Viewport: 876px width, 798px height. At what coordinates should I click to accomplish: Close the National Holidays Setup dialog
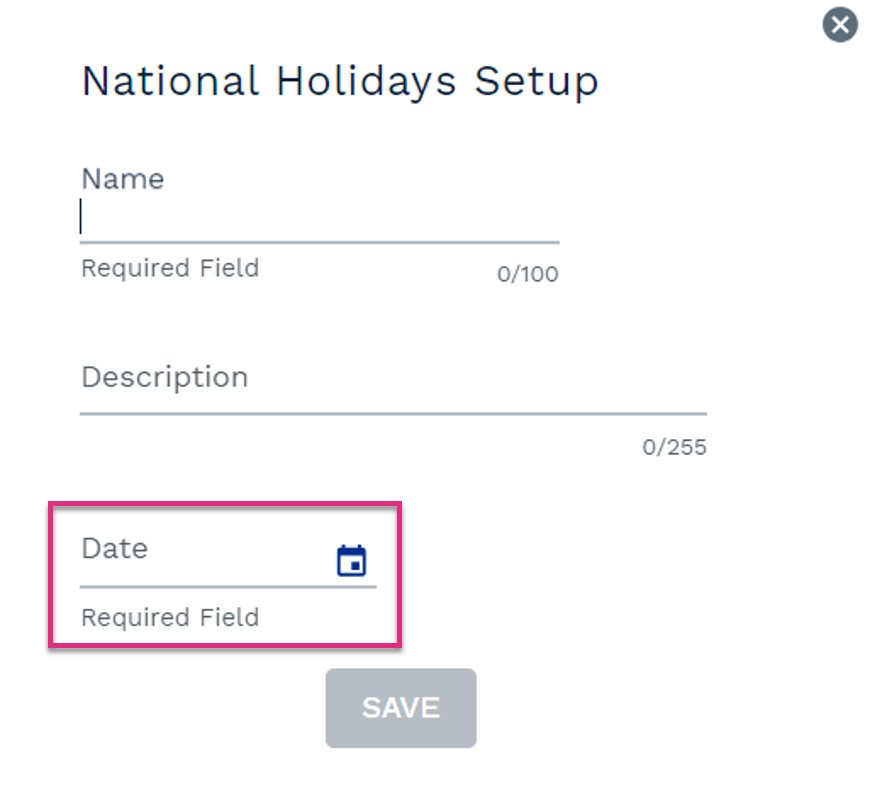840,25
